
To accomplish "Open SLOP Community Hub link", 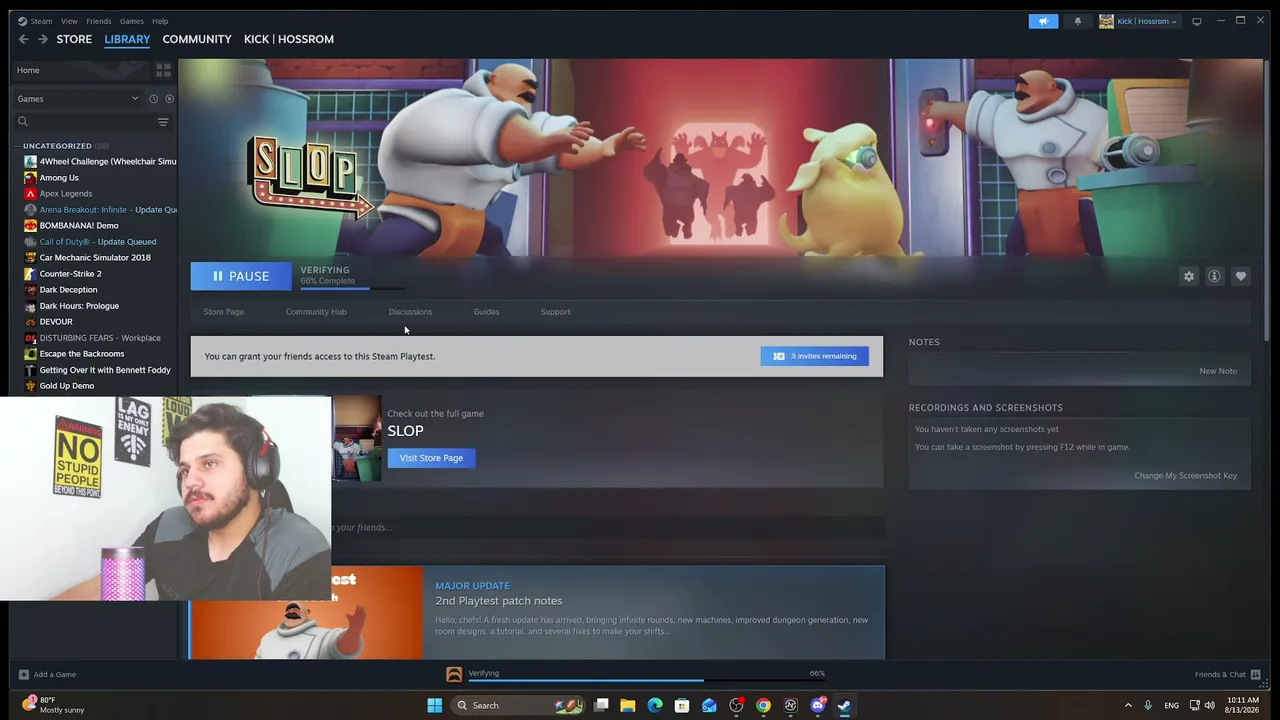I will coord(316,312).
